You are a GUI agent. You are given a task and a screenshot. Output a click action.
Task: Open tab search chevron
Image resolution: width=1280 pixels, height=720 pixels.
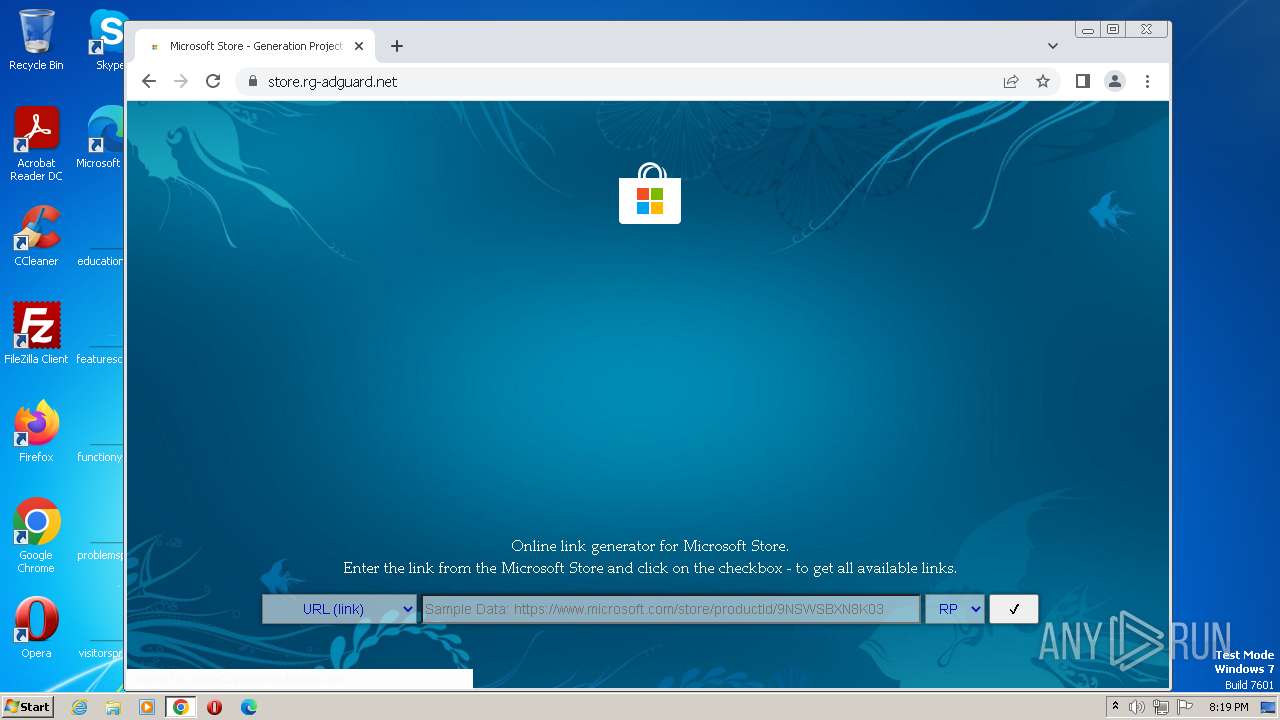tap(1053, 46)
